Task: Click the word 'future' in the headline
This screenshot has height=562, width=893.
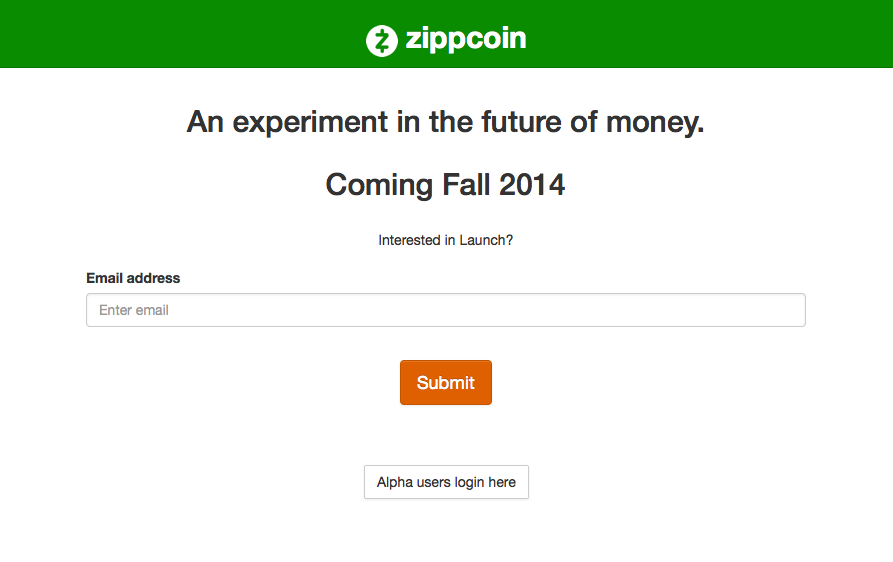Action: click(521, 122)
